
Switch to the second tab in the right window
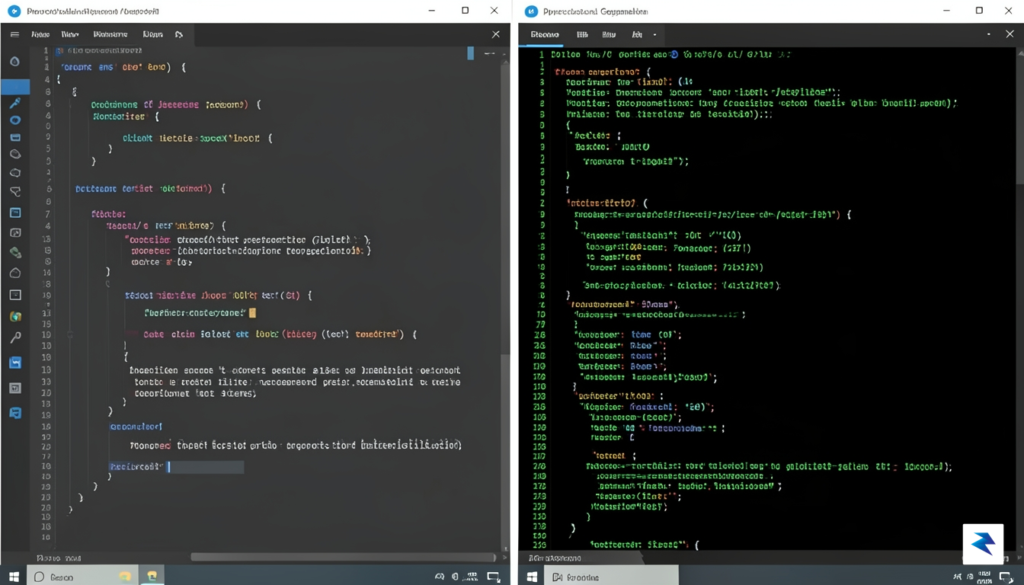(582, 35)
